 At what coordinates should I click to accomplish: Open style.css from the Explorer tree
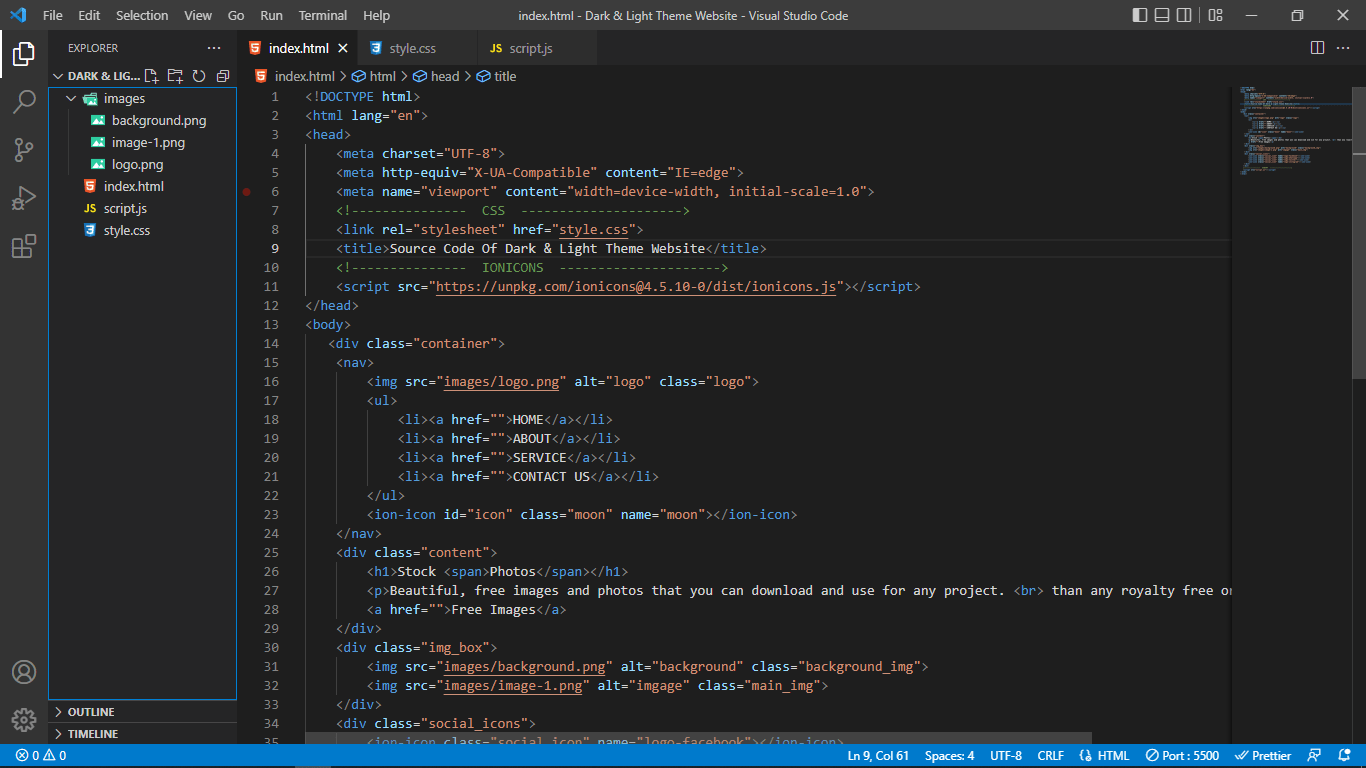[x=143, y=230]
